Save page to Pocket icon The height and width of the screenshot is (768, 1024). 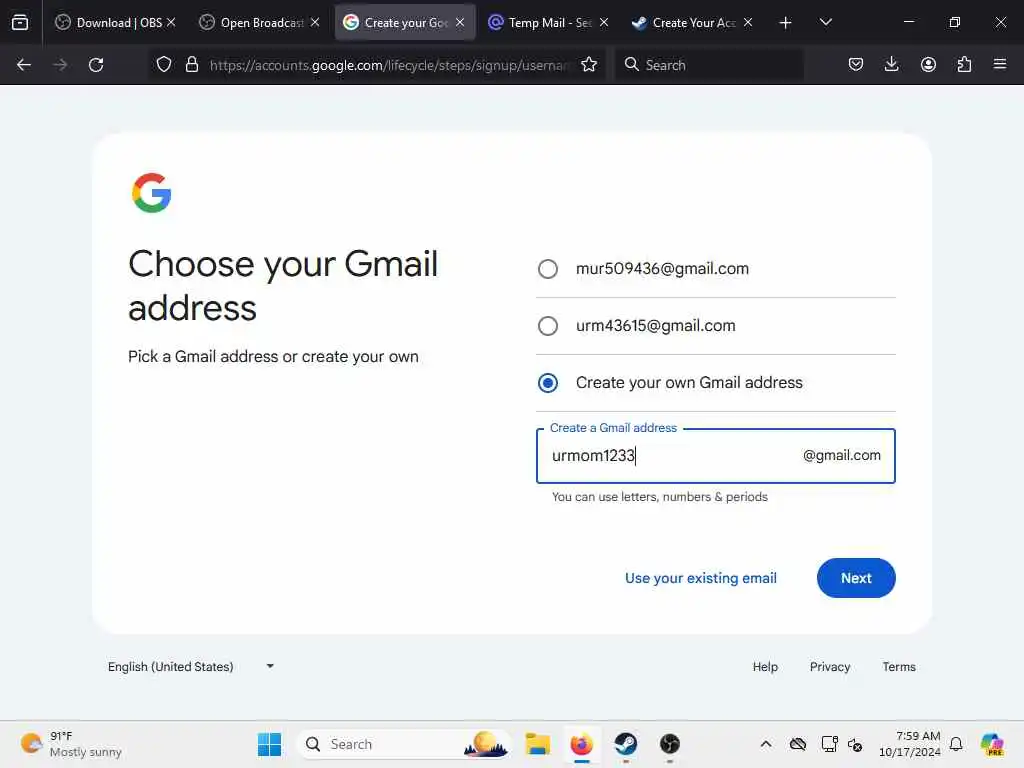coord(856,65)
